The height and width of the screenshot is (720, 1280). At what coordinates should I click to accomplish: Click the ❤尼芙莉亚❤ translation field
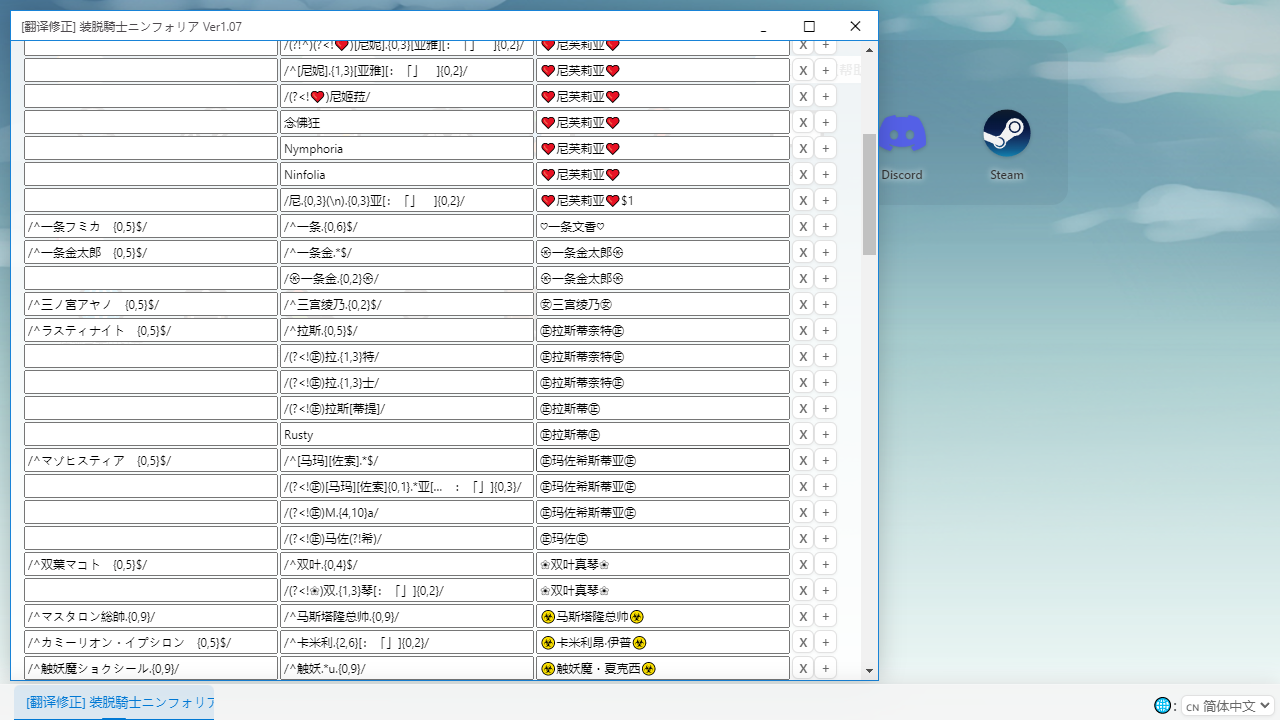[662, 122]
